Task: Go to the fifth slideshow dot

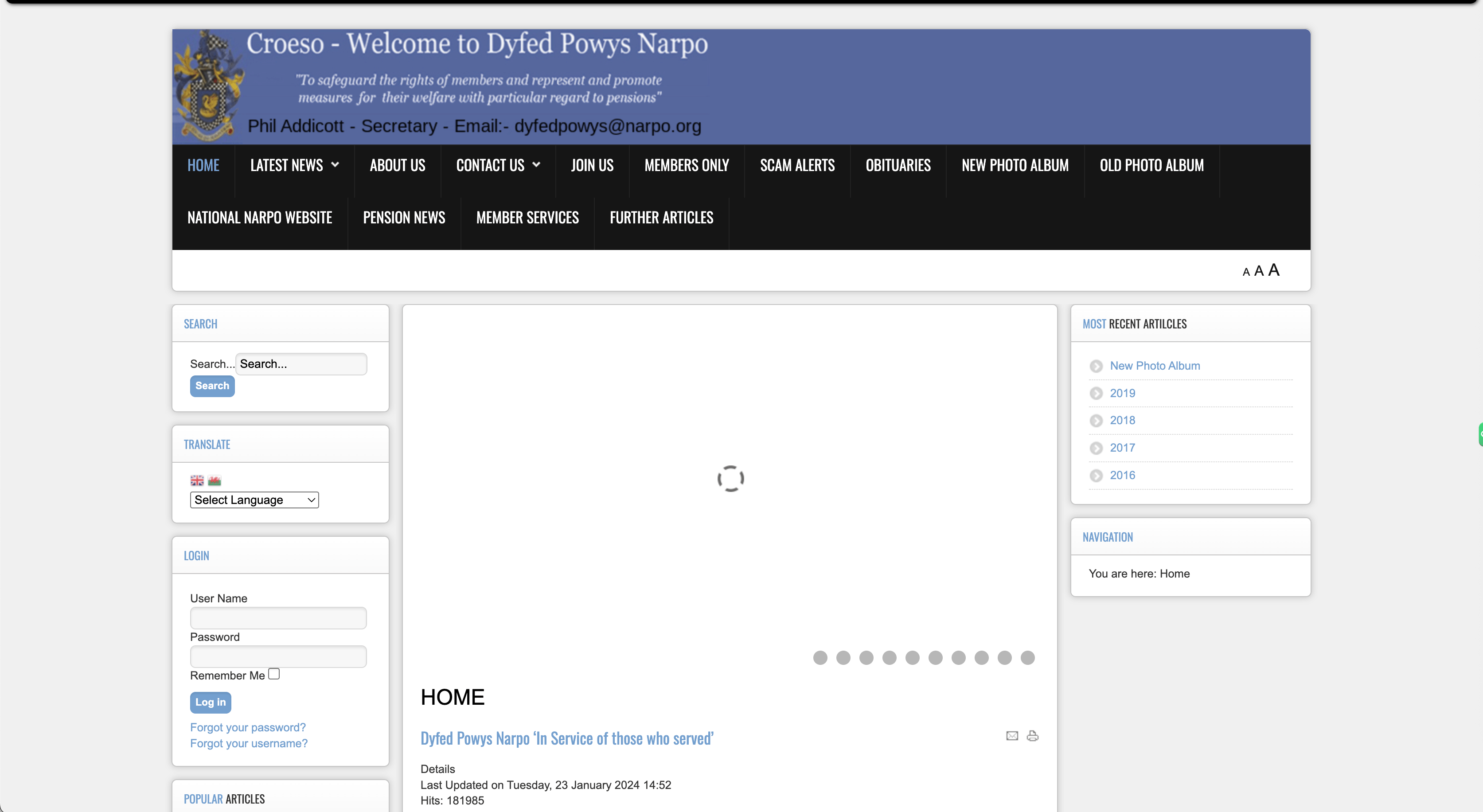Action: point(913,658)
